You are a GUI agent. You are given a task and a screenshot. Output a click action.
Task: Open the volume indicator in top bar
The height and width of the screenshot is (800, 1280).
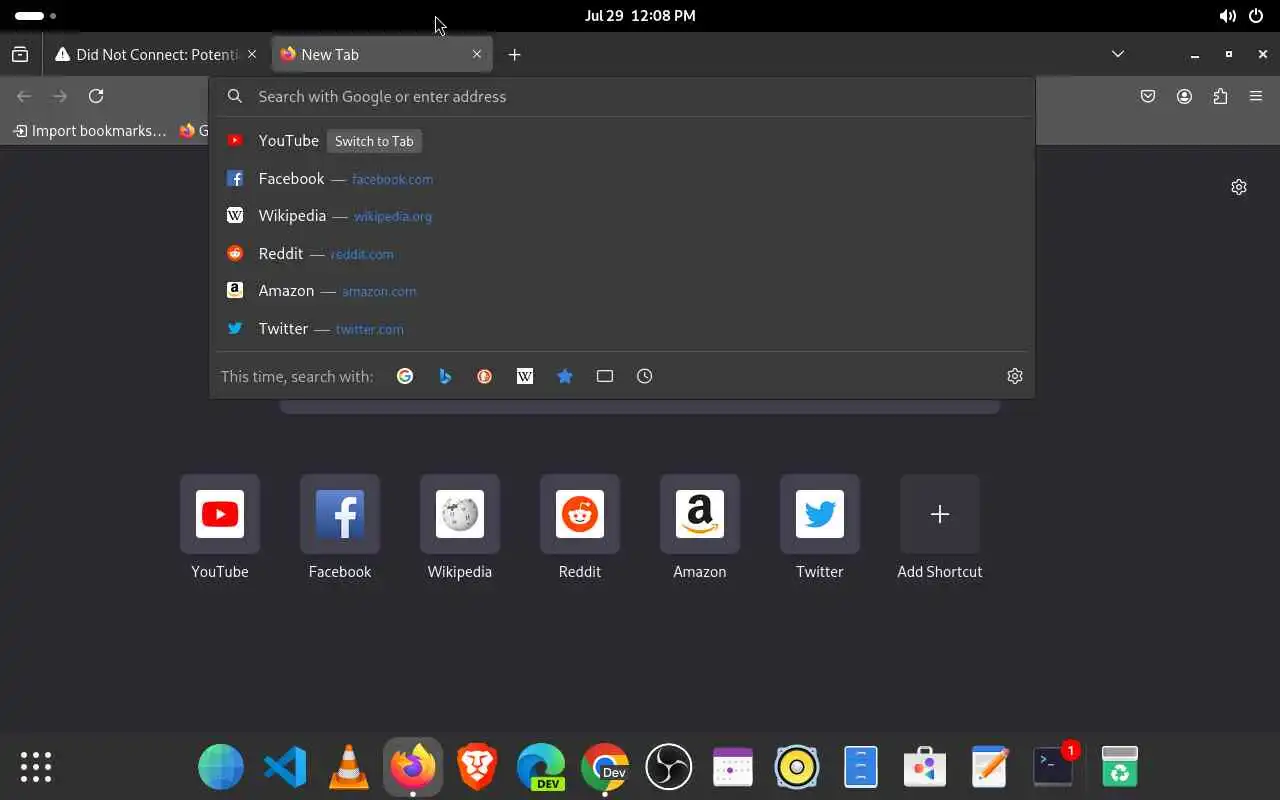click(1227, 16)
